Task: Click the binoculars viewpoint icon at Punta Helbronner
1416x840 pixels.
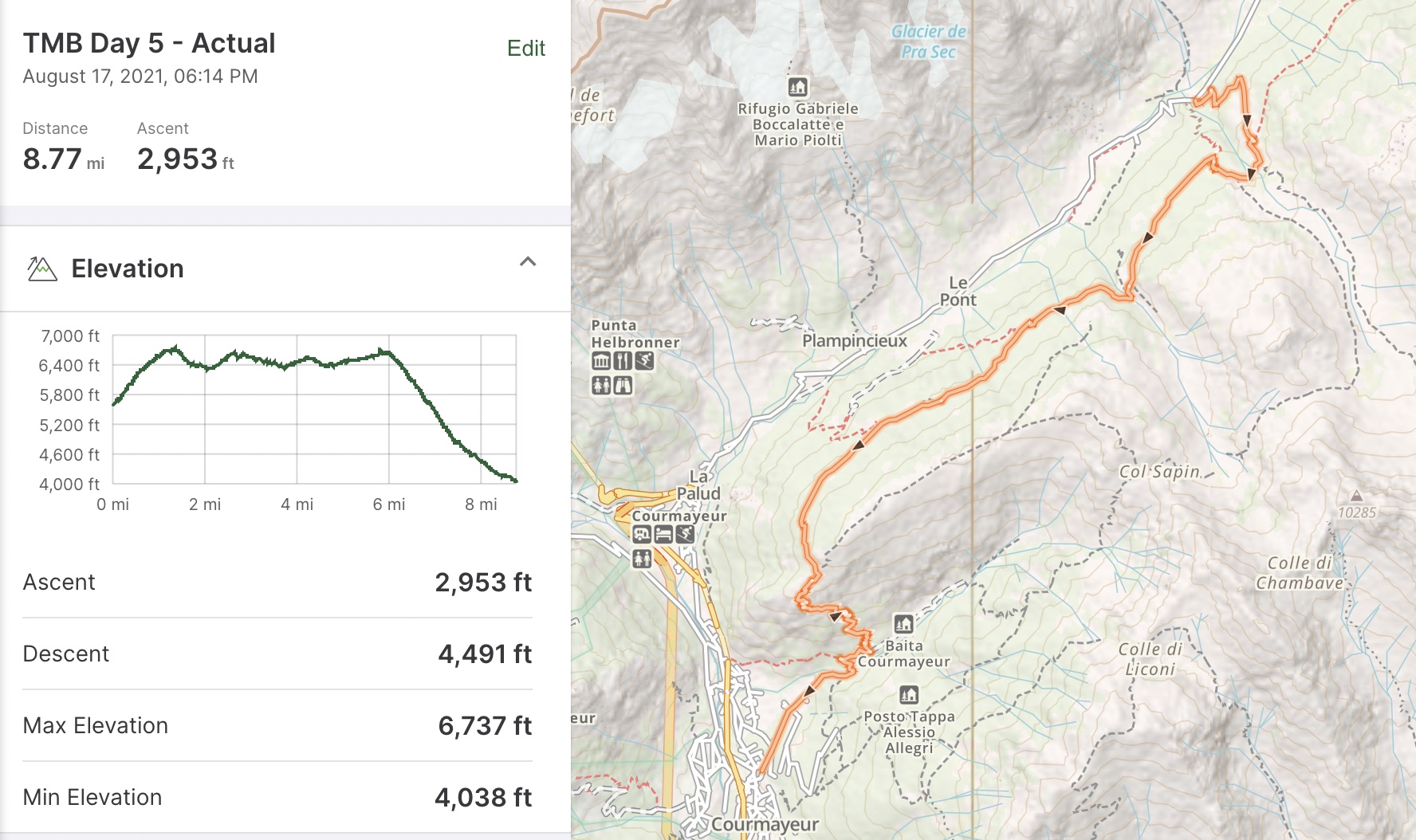Action: 623,386
